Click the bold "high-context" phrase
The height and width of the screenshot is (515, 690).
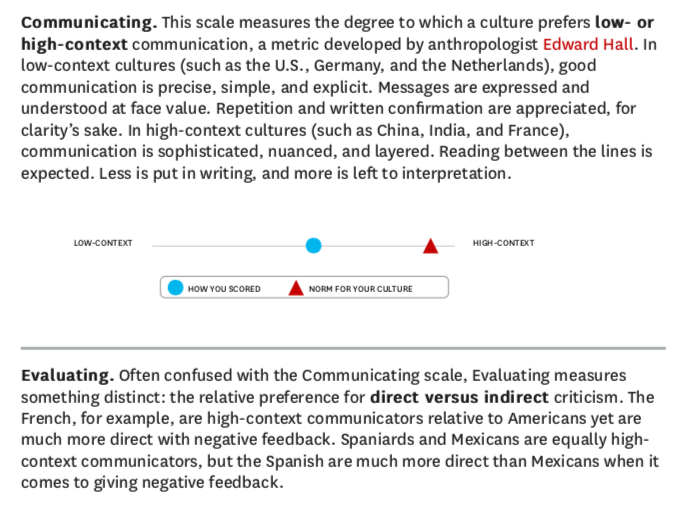[x=74, y=44]
